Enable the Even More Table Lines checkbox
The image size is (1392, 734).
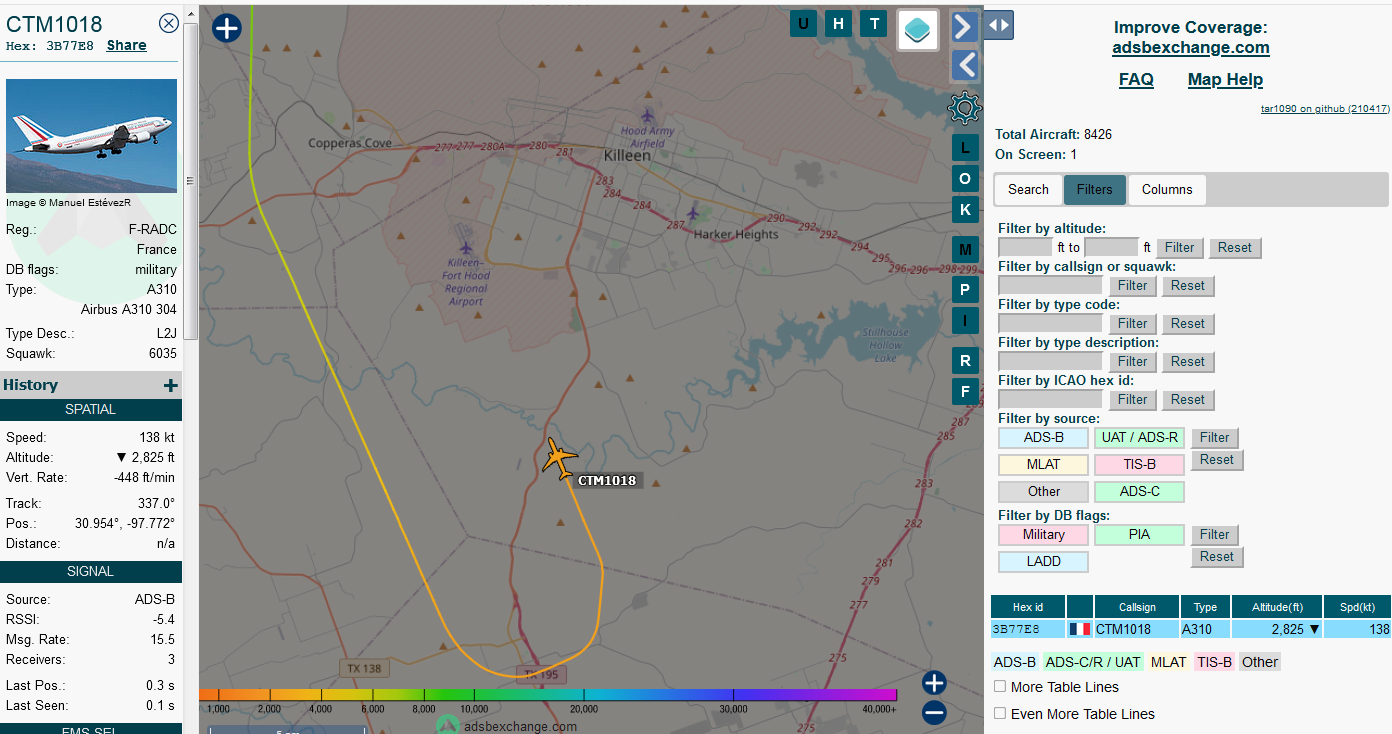(x=1000, y=714)
